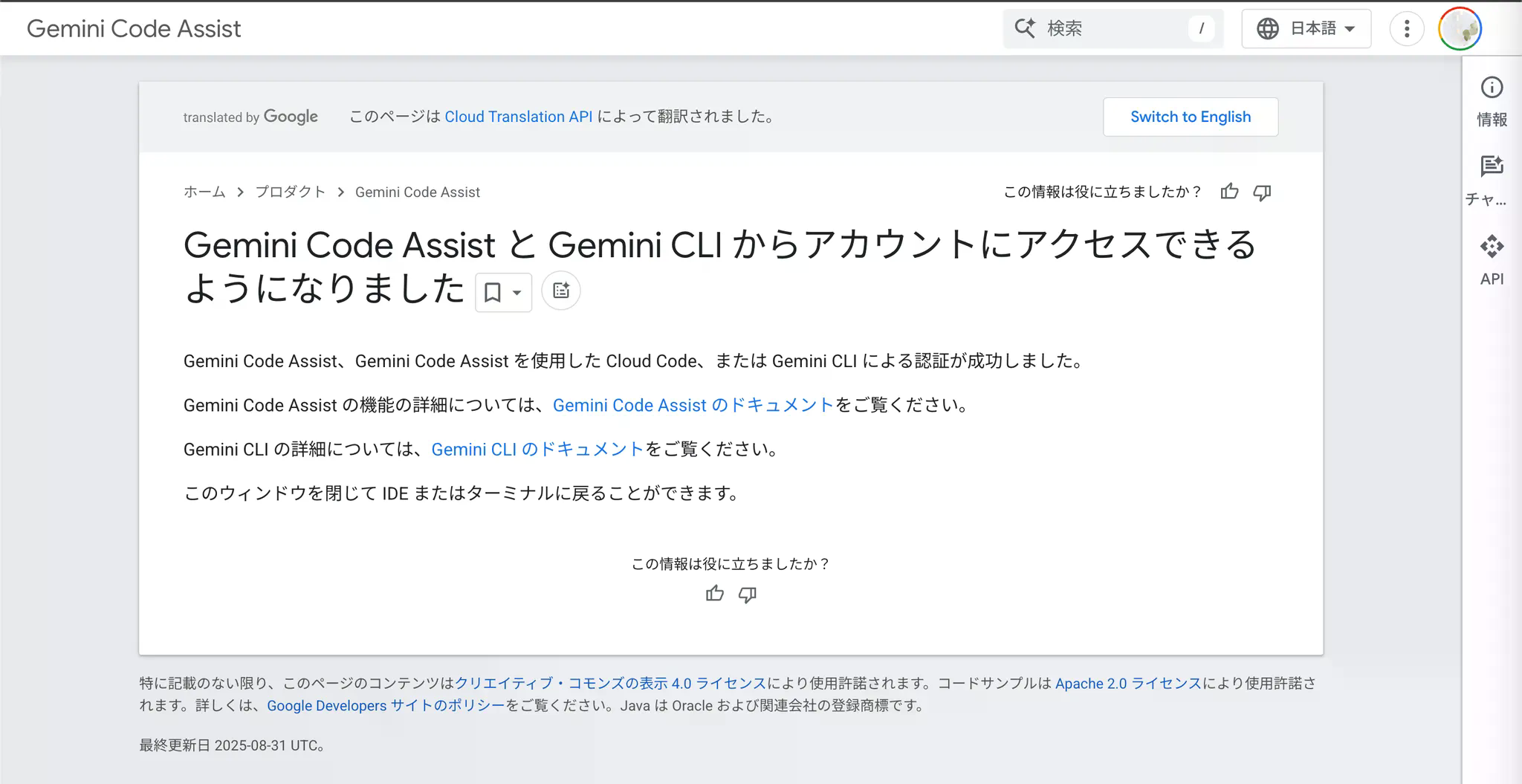Open the user account avatar
The width and height of the screenshot is (1522, 784).
pyautogui.click(x=1460, y=28)
